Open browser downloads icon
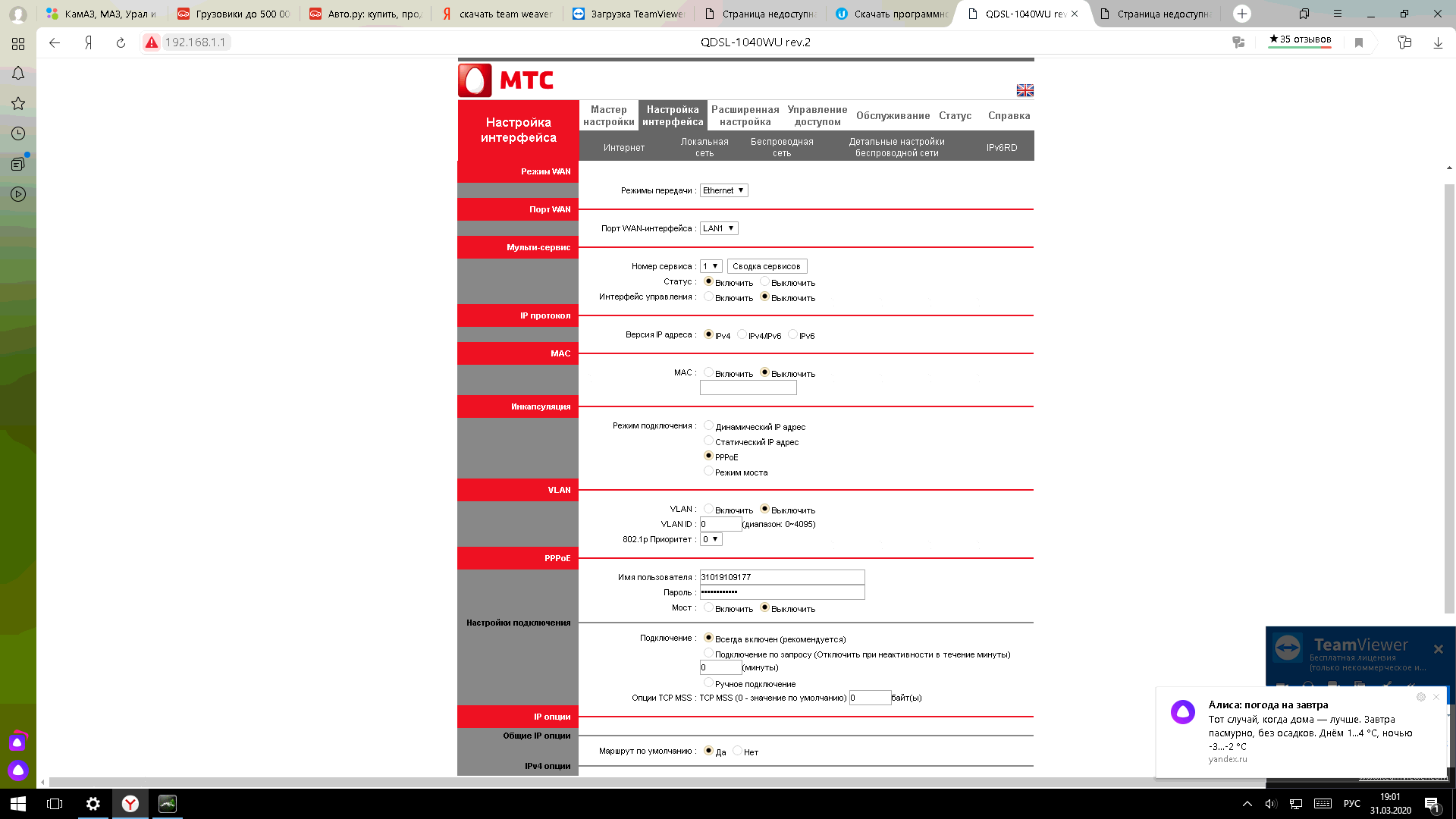1456x819 pixels. (x=1437, y=42)
